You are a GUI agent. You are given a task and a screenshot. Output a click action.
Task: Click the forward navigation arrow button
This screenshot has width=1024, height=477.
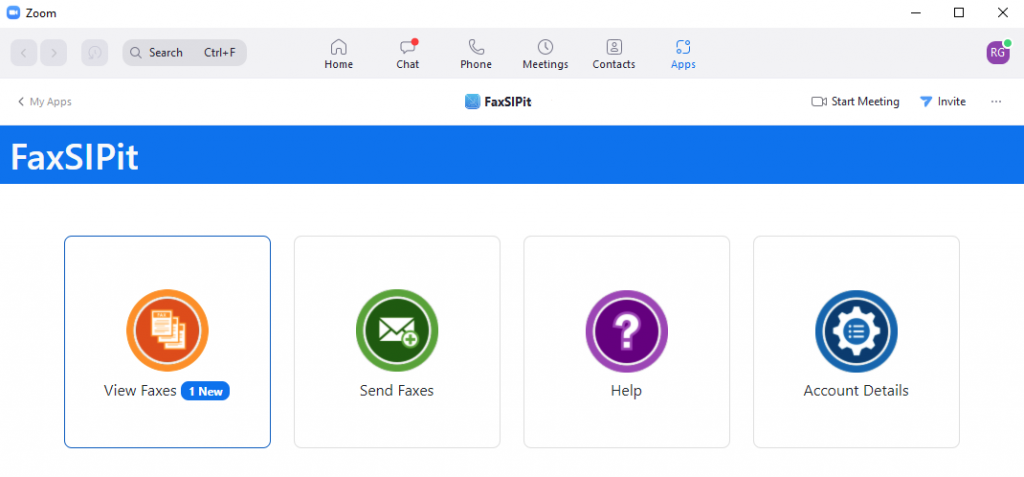click(54, 53)
